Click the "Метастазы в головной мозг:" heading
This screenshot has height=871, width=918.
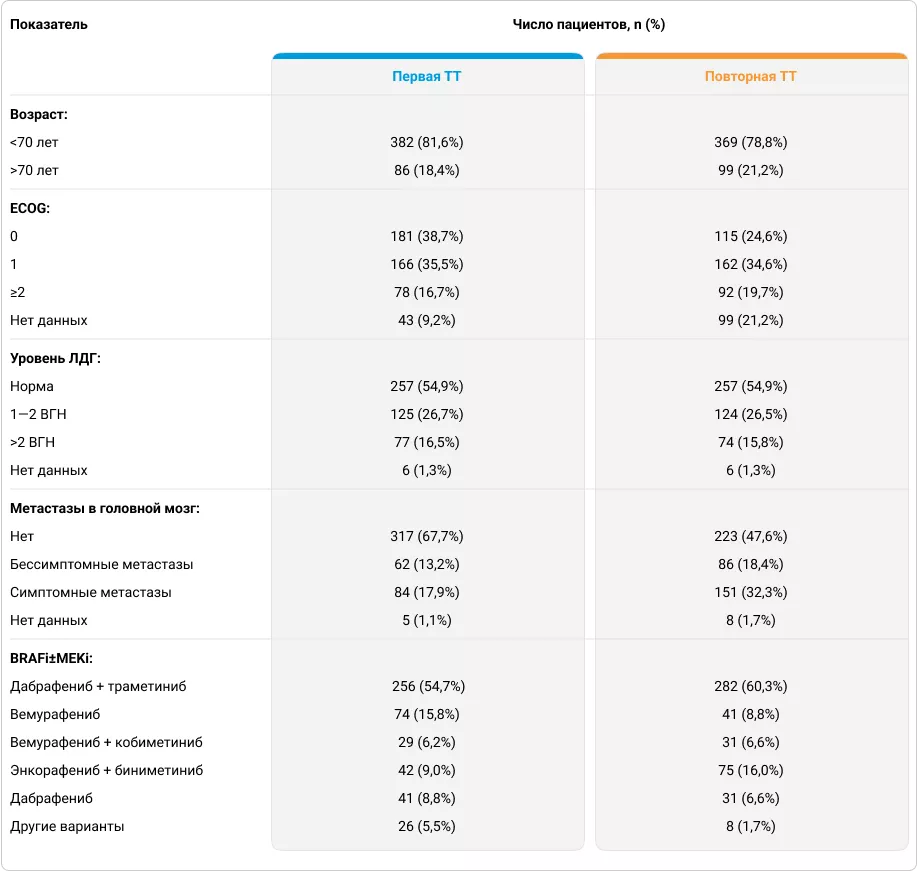(x=105, y=508)
